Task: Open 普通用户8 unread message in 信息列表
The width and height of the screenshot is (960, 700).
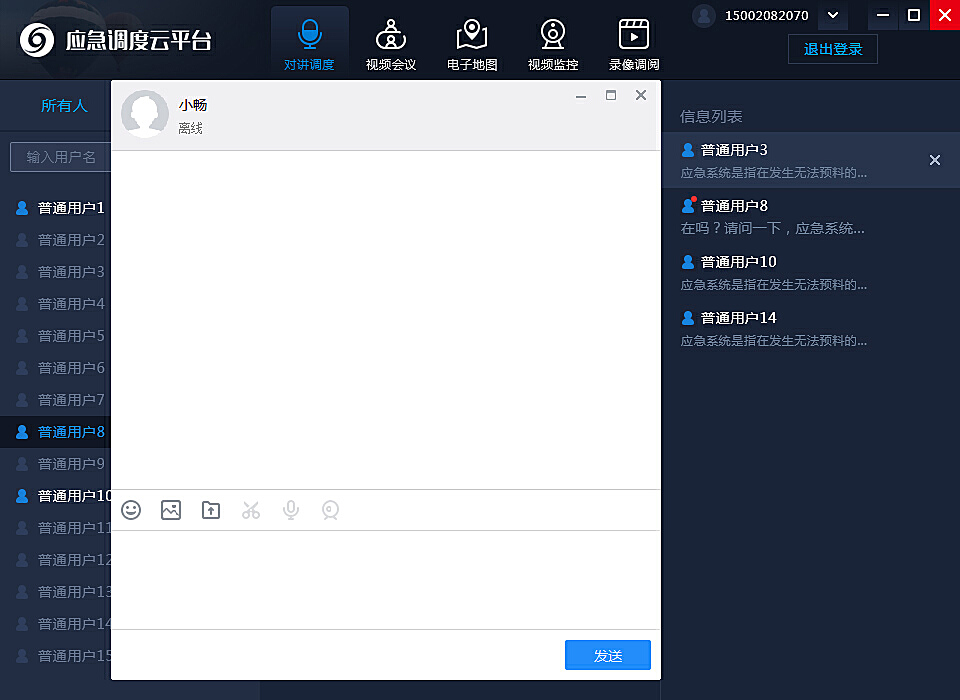Action: (x=811, y=216)
